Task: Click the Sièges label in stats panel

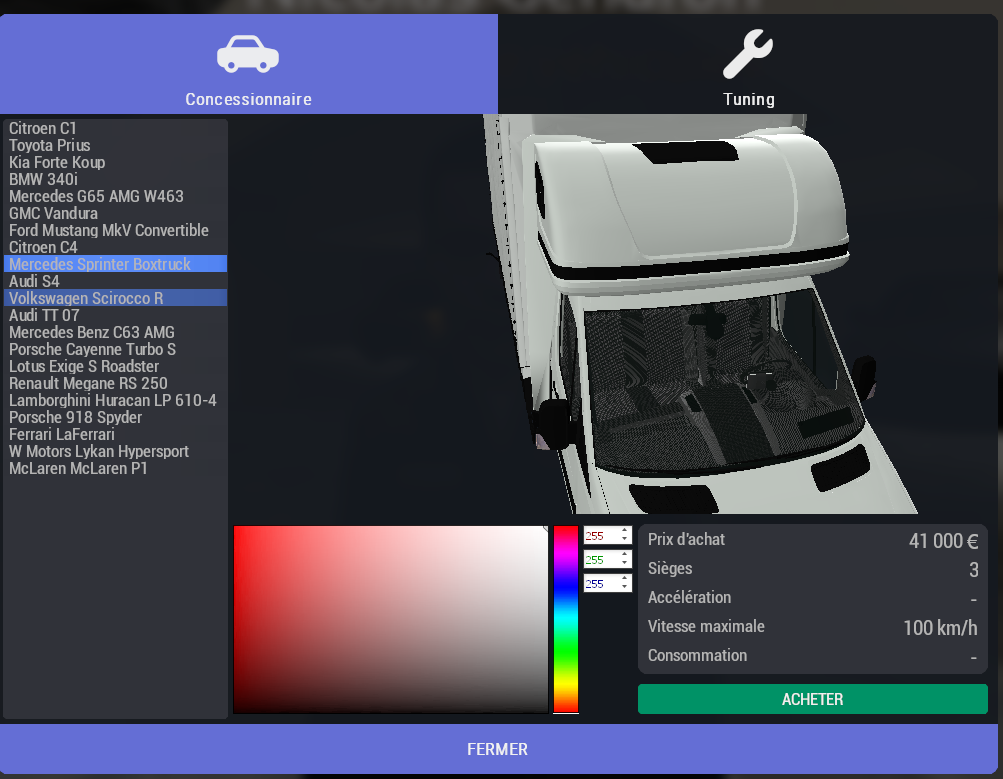Action: (x=670, y=568)
